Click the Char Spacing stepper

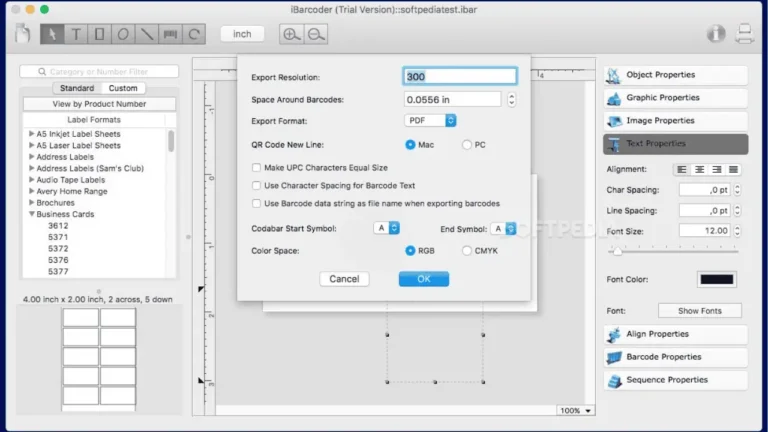[x=737, y=190]
